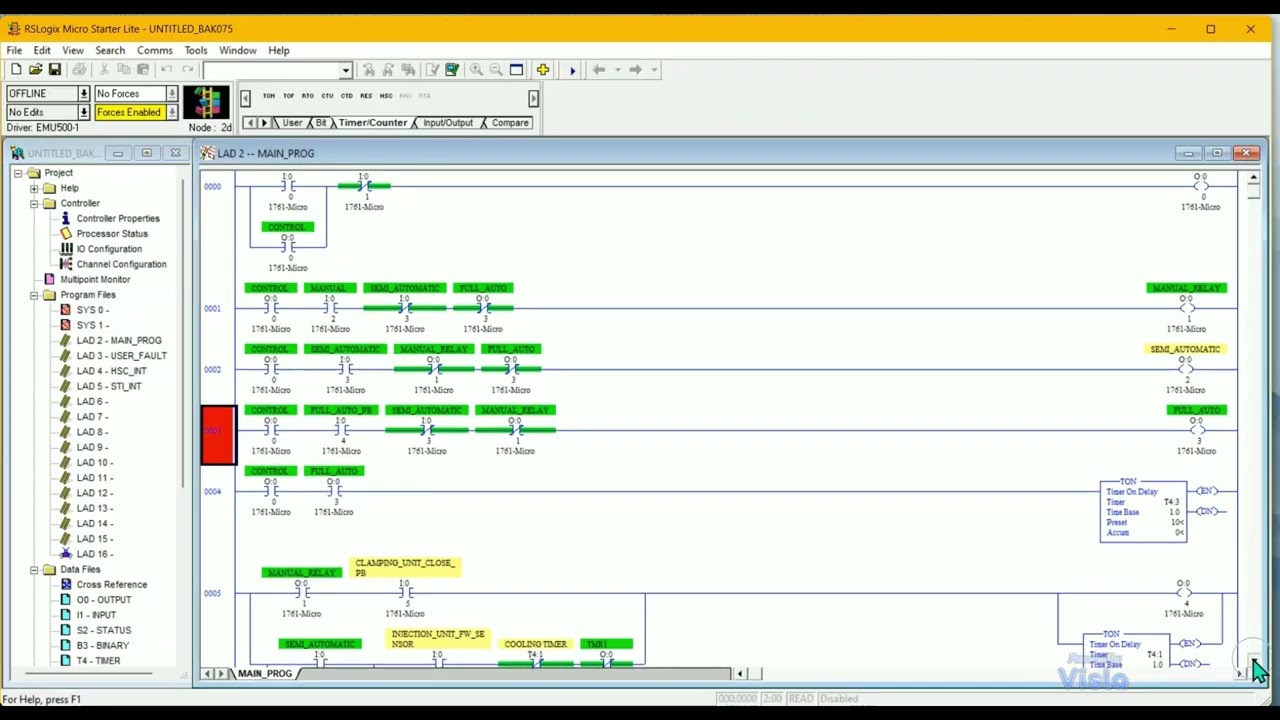Open Processor Status in project tree
Image resolution: width=1280 pixels, height=720 pixels.
point(112,234)
